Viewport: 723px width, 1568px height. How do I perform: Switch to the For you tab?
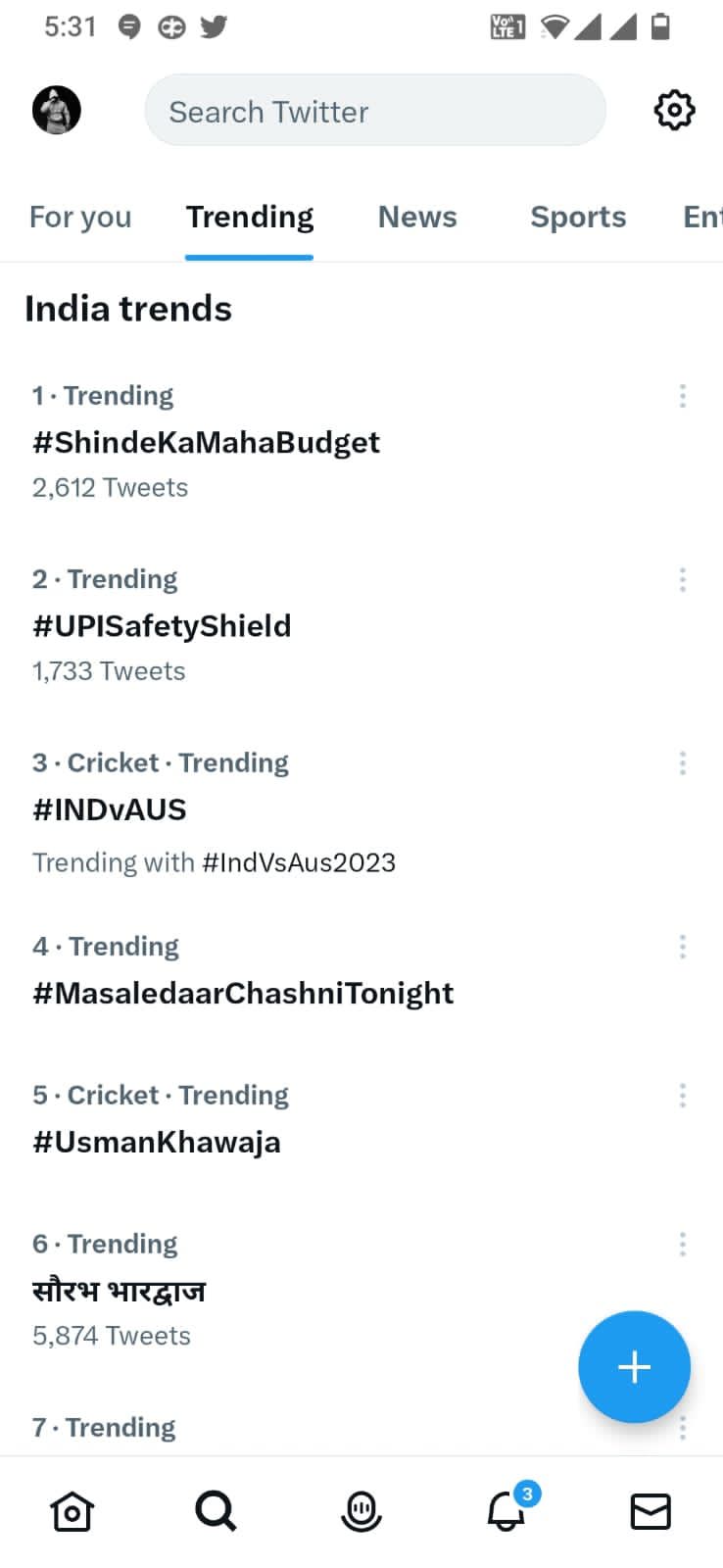coord(80,217)
